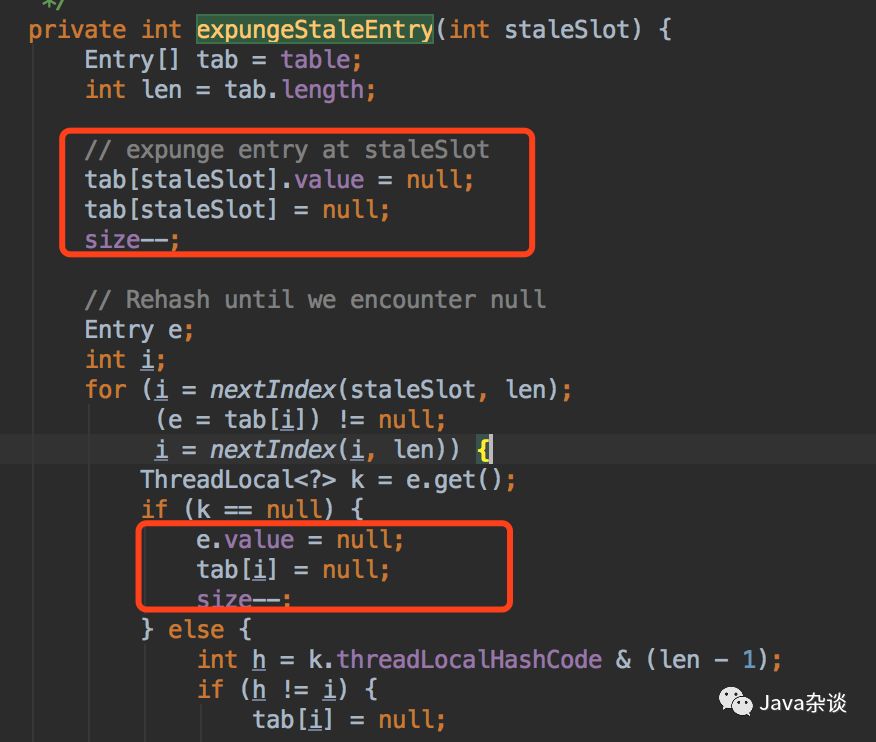Click comment "// Rehash until we encounter null"
The image size is (876, 742).
pyautogui.click(x=315, y=299)
